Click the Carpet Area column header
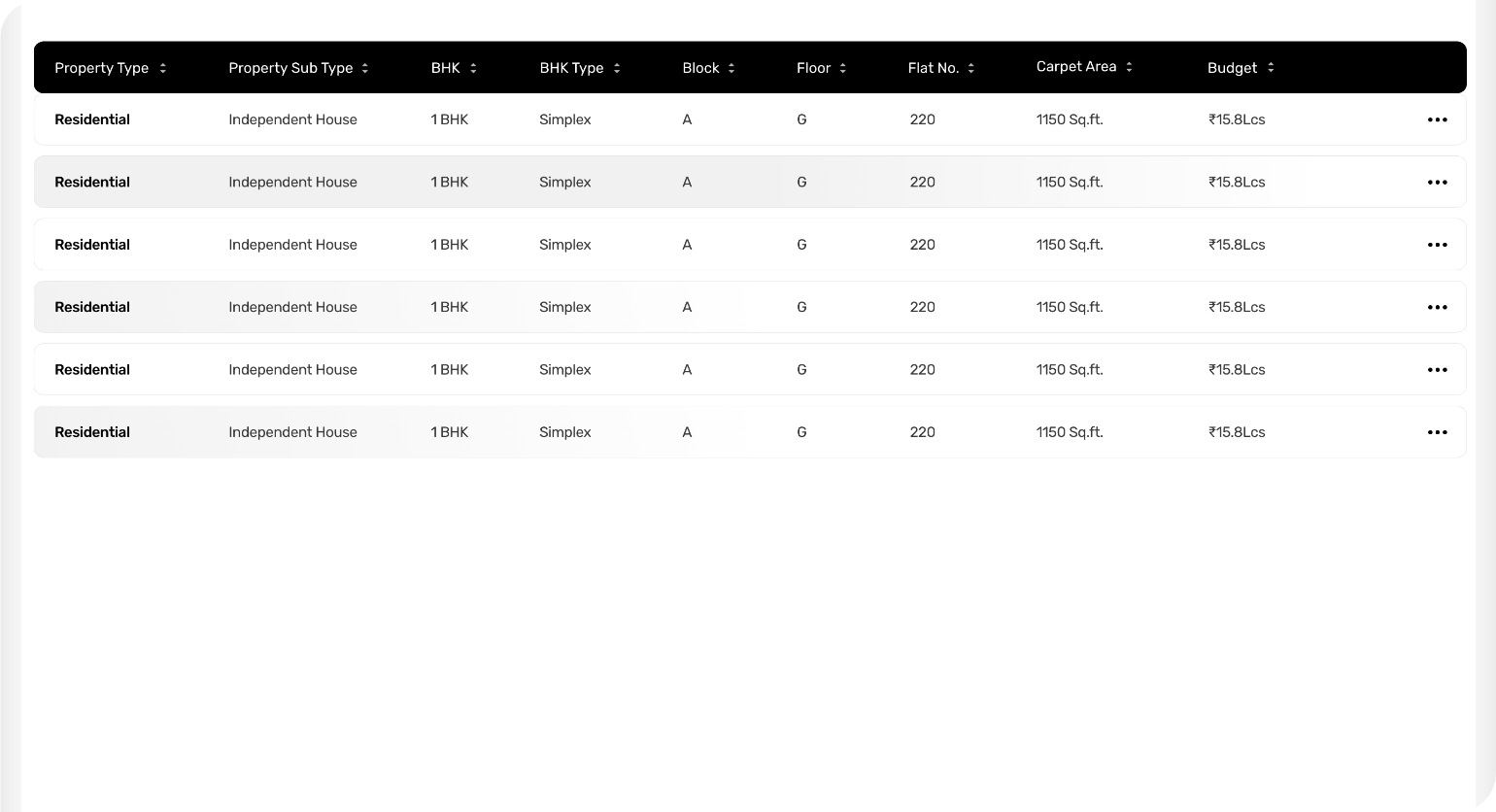The image size is (1496, 812). click(1076, 67)
